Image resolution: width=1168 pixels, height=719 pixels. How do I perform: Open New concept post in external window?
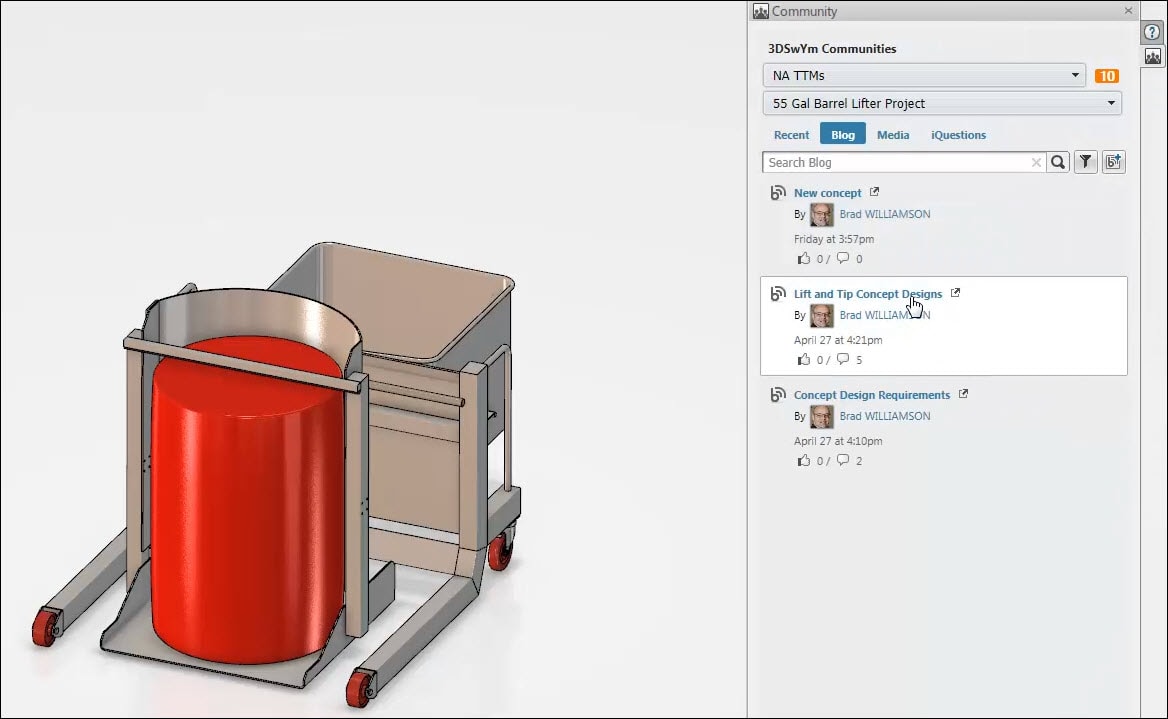pos(875,191)
